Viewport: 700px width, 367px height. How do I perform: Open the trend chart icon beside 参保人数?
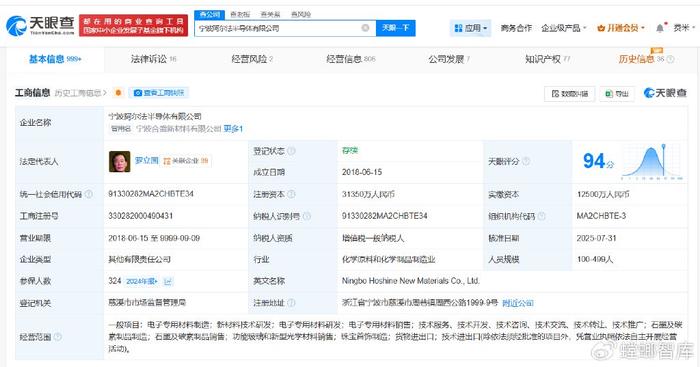pyautogui.click(x=168, y=281)
